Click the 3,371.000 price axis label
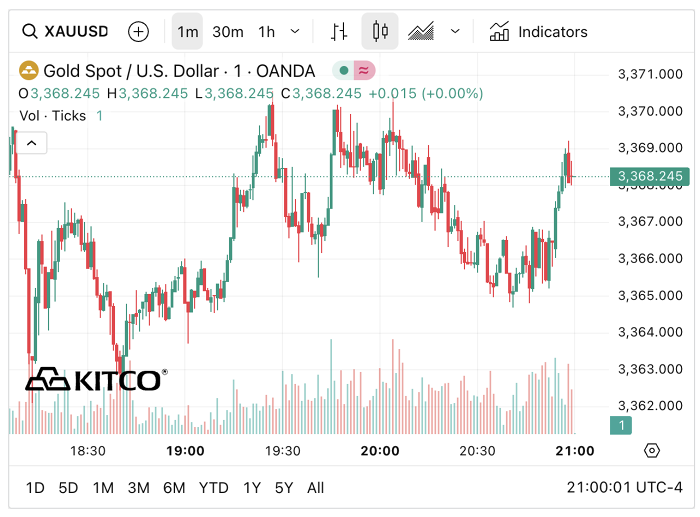Viewport: 700px width, 517px height. (650, 74)
